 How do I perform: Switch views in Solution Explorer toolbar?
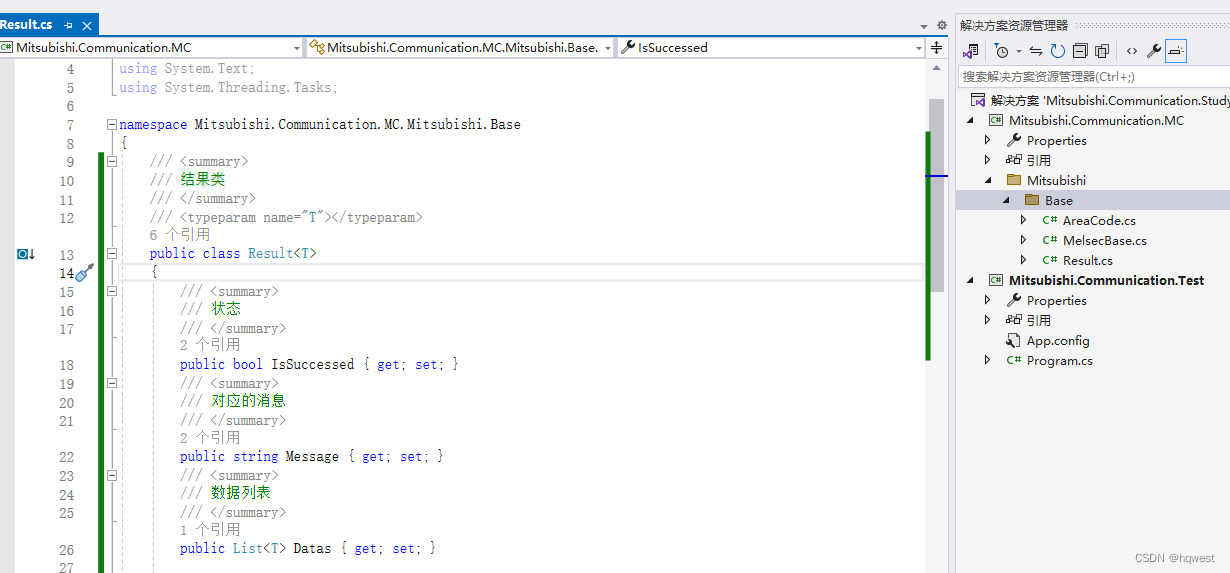click(970, 51)
